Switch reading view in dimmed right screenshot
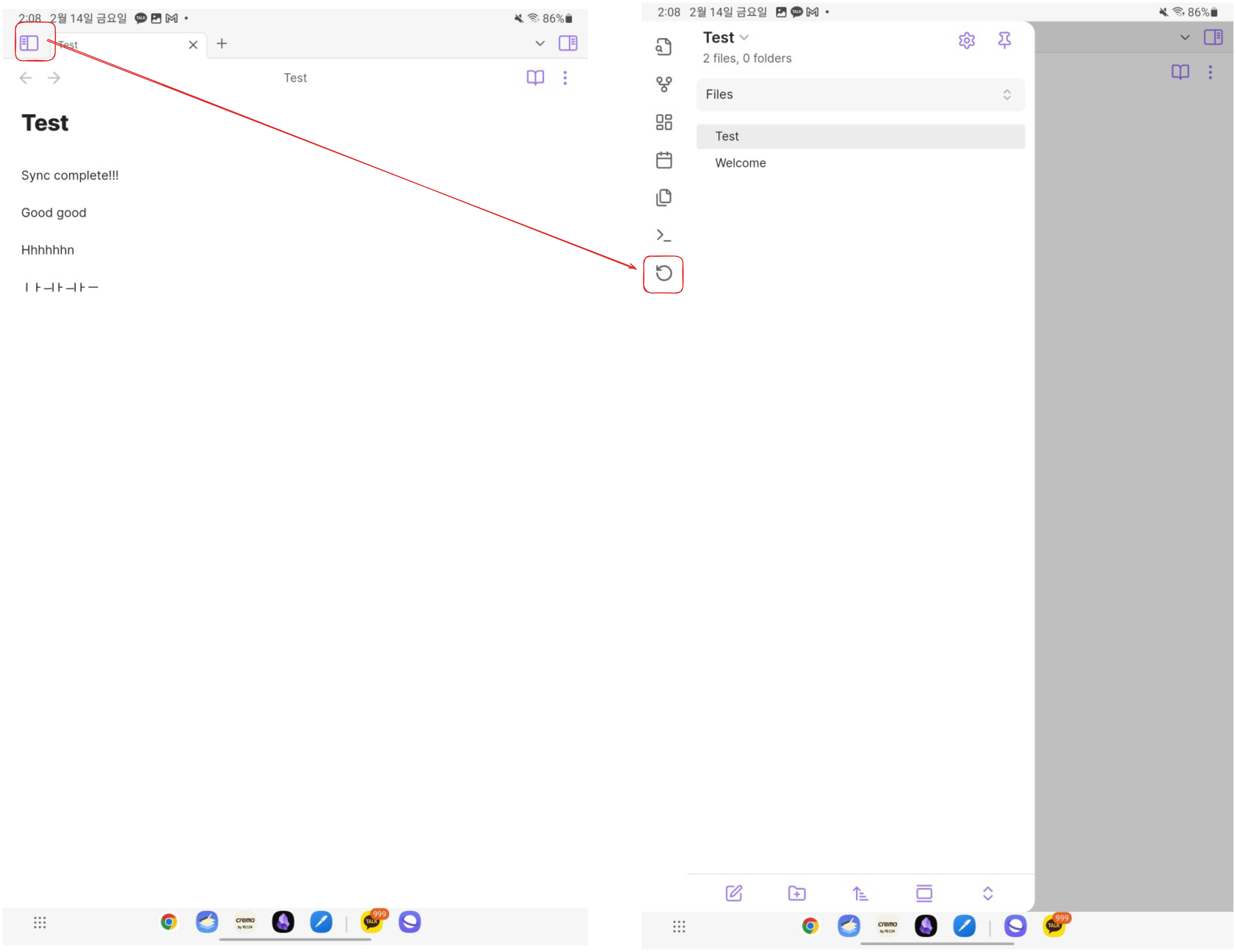 [1180, 72]
